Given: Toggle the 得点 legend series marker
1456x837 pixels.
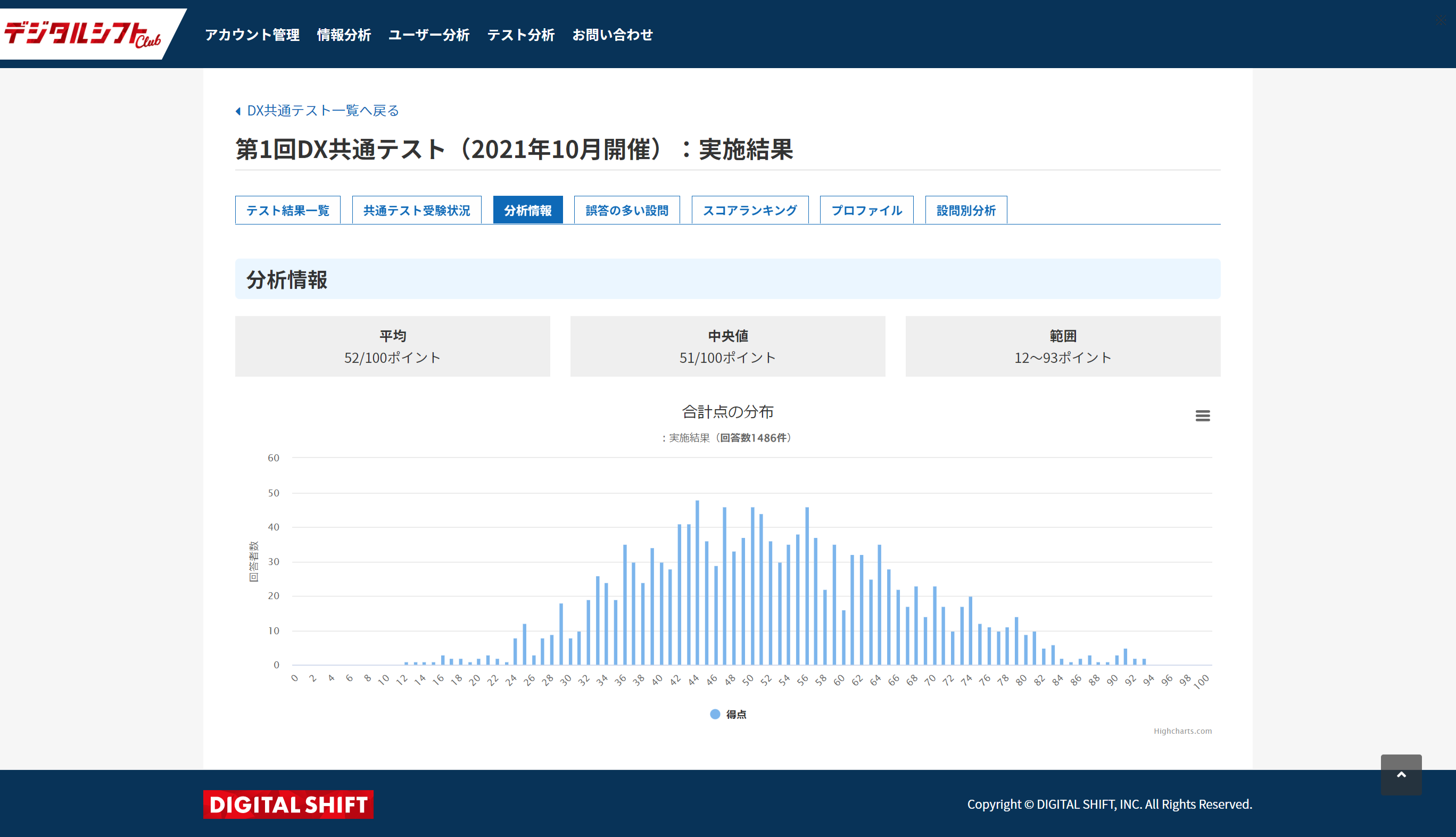Looking at the screenshot, I should (715, 714).
